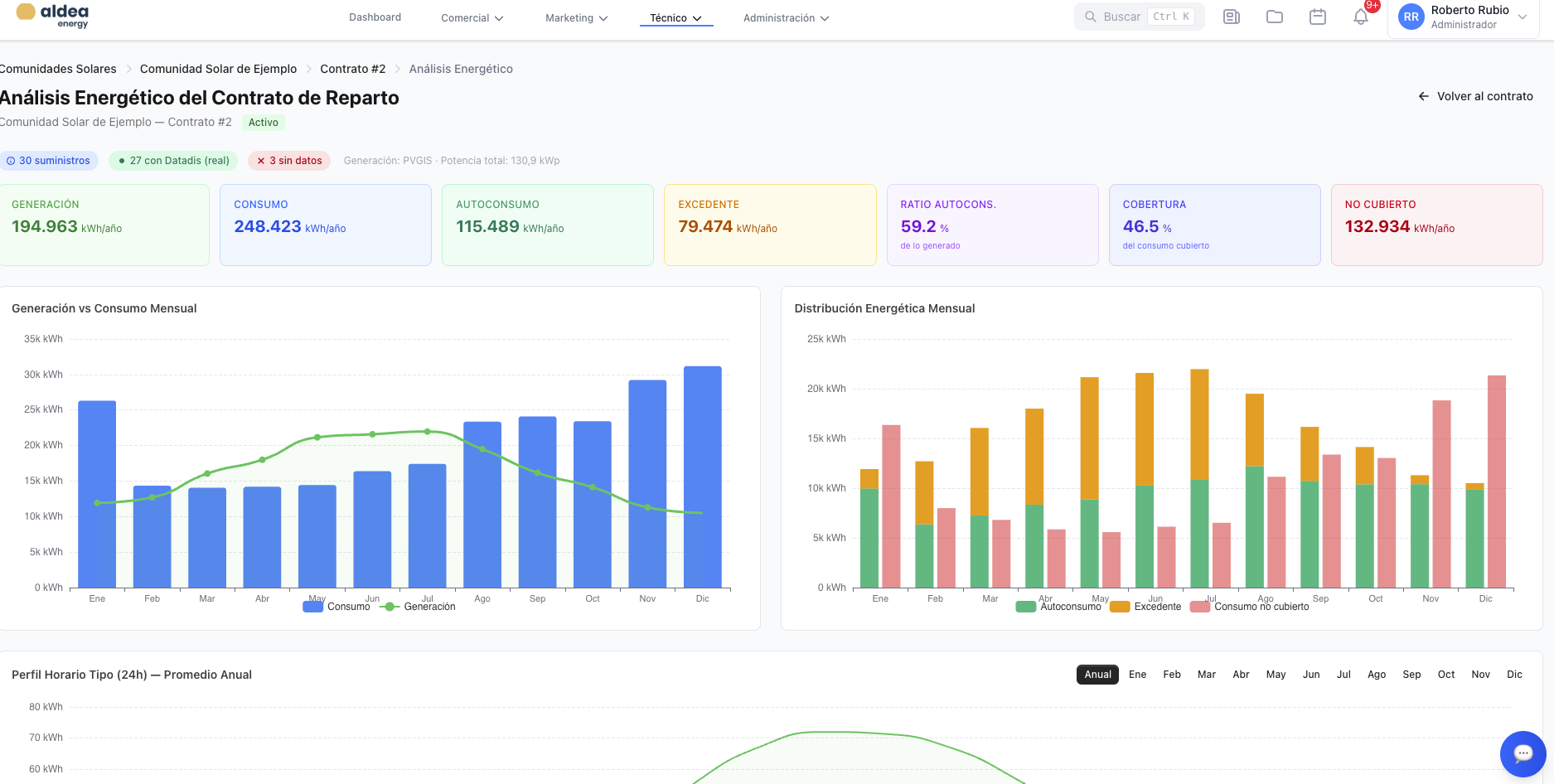Toggle the Consumo series in chart legend
This screenshot has width=1554, height=784.
pos(336,607)
